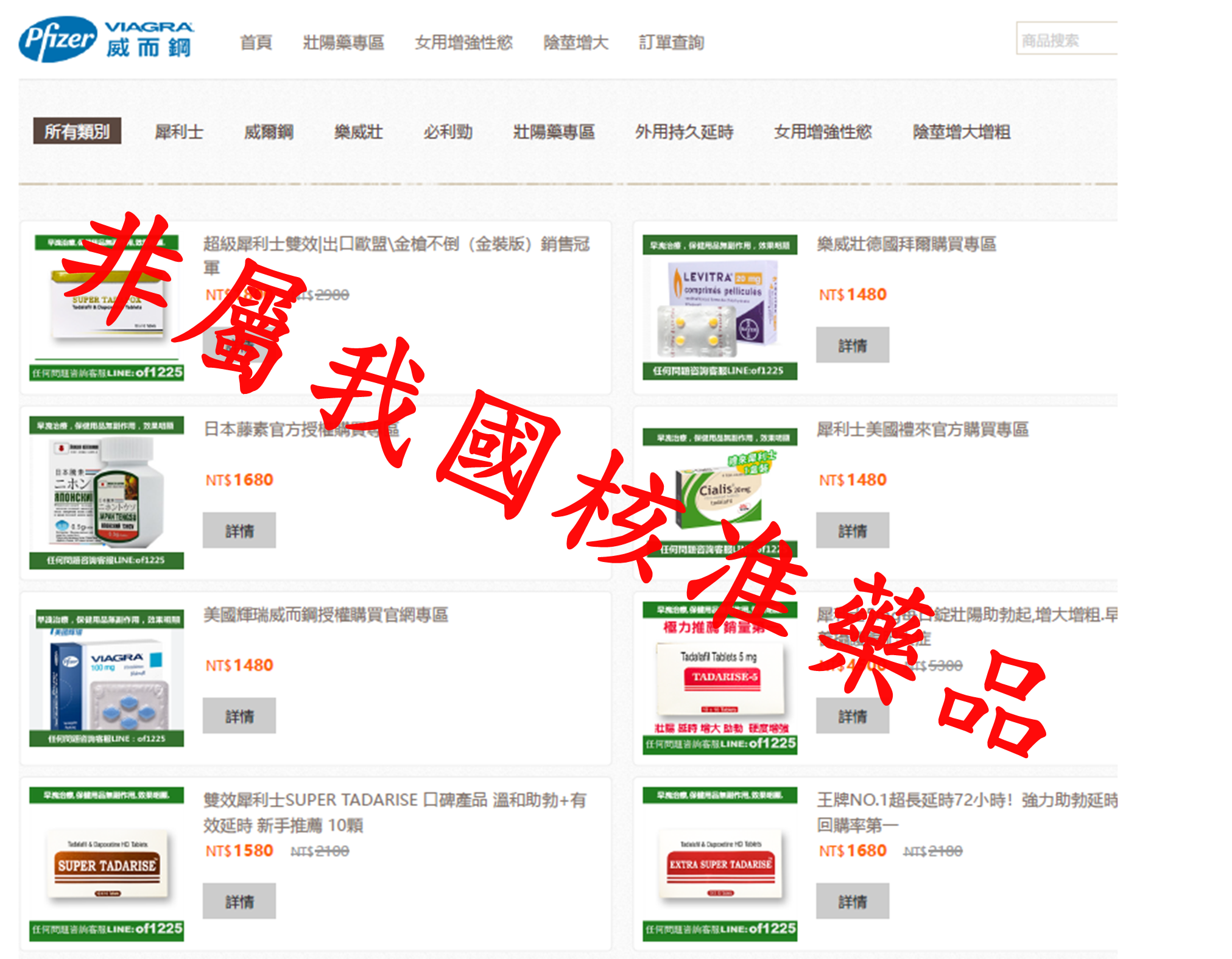Select the 外用持久延時 category tab
The image size is (1232, 959).
(x=684, y=132)
